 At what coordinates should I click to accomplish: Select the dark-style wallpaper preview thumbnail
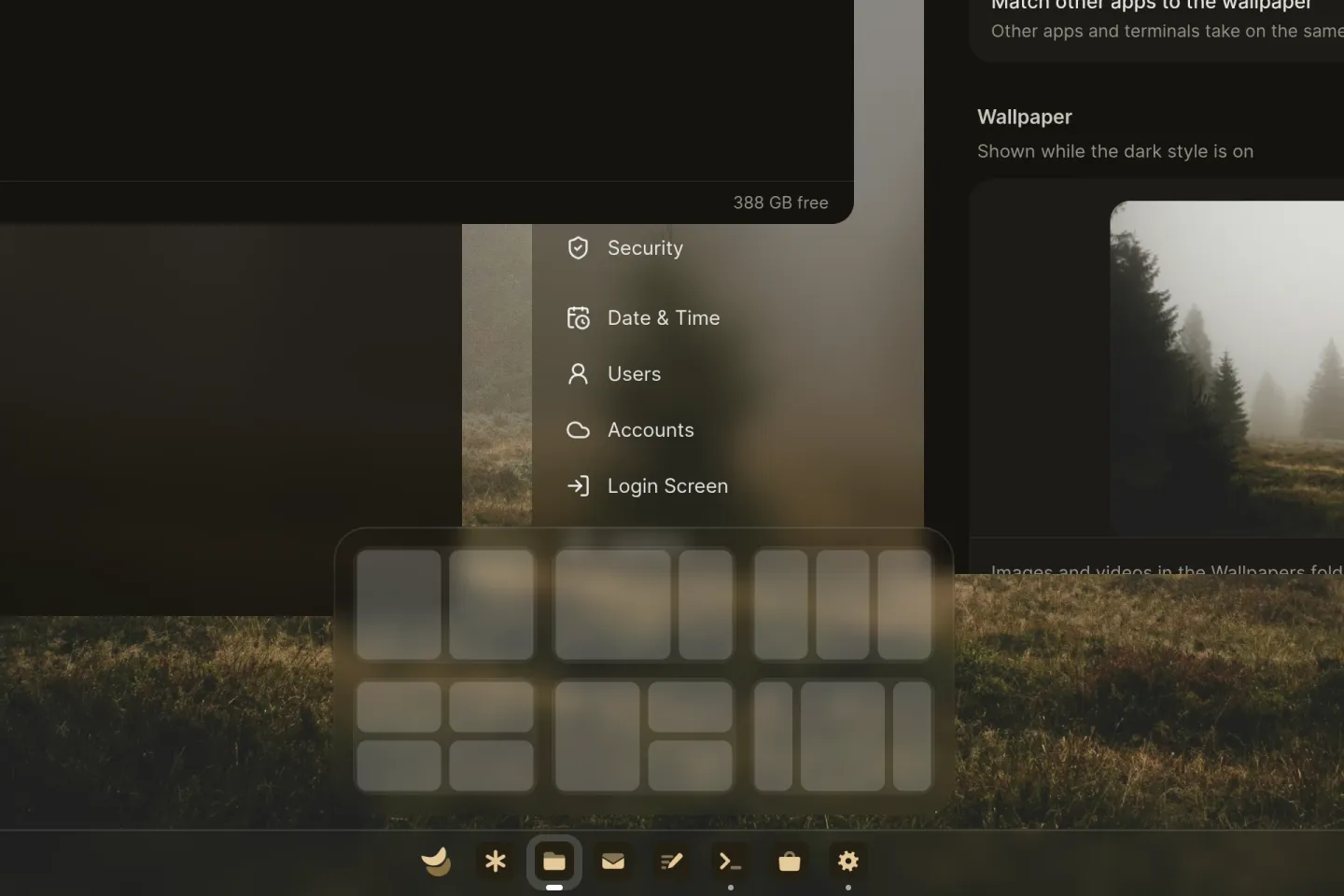(1226, 369)
